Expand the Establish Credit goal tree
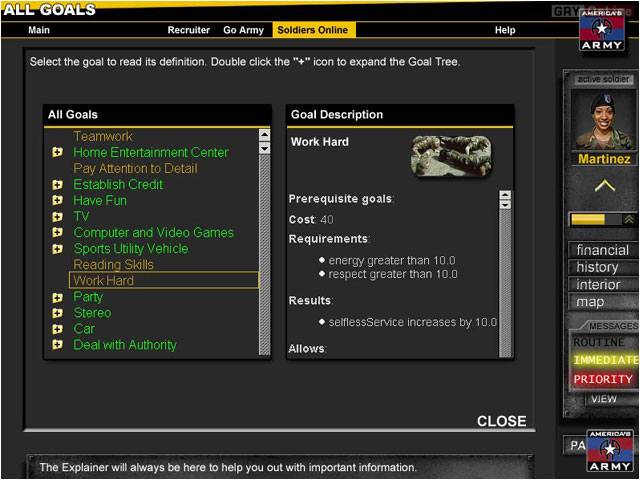Viewport: 640px width, 480px height. click(58, 185)
